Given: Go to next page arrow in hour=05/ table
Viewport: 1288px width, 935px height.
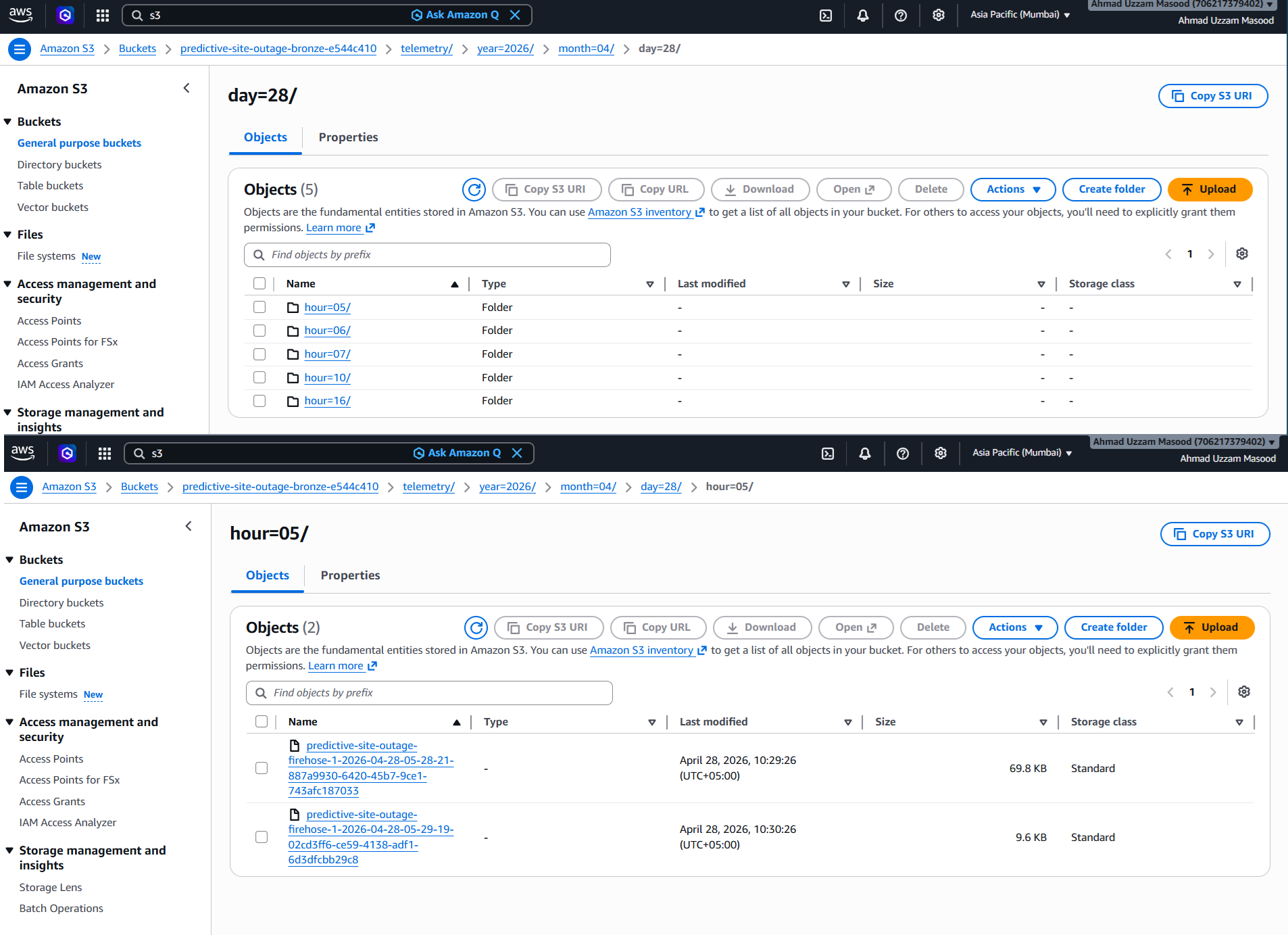Looking at the screenshot, I should 1213,692.
